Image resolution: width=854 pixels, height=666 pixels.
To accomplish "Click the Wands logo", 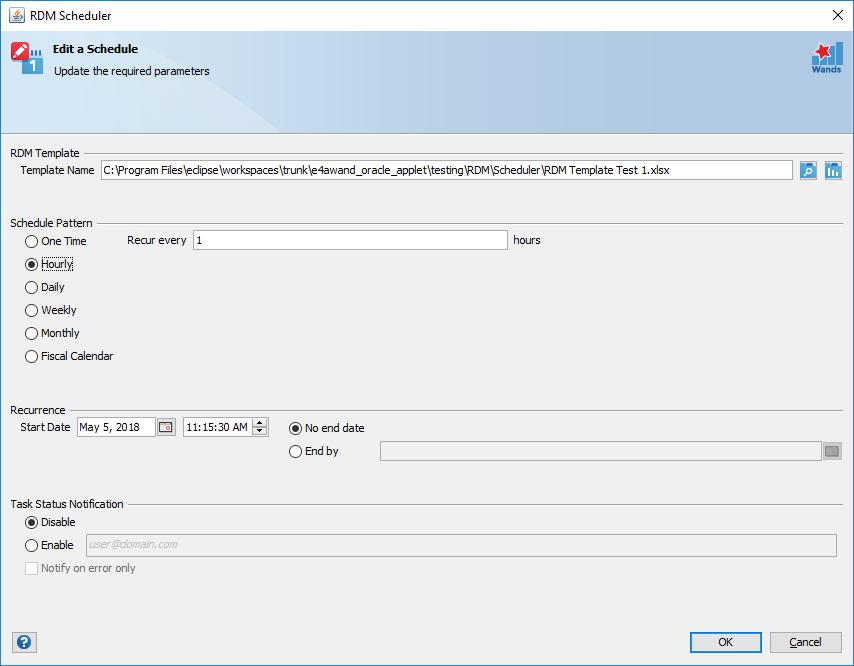I will 827,57.
